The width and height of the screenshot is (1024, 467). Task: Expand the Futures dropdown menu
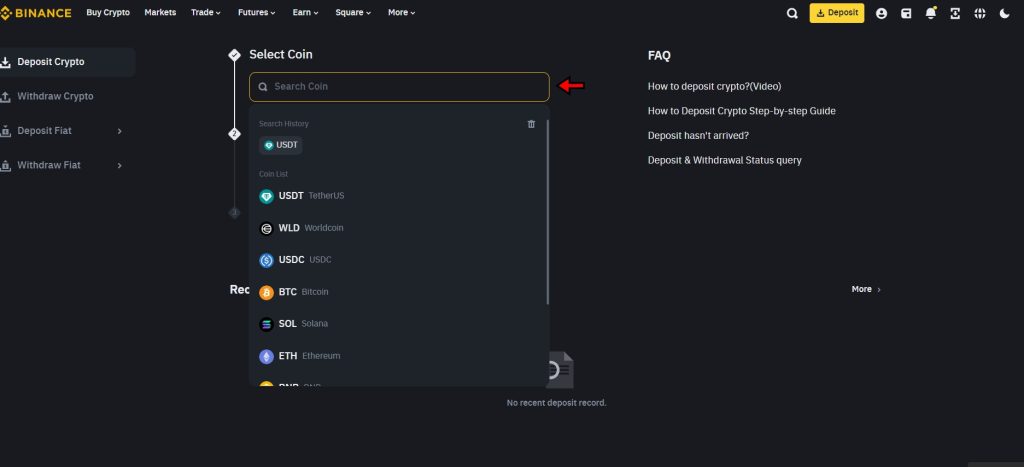[256, 13]
